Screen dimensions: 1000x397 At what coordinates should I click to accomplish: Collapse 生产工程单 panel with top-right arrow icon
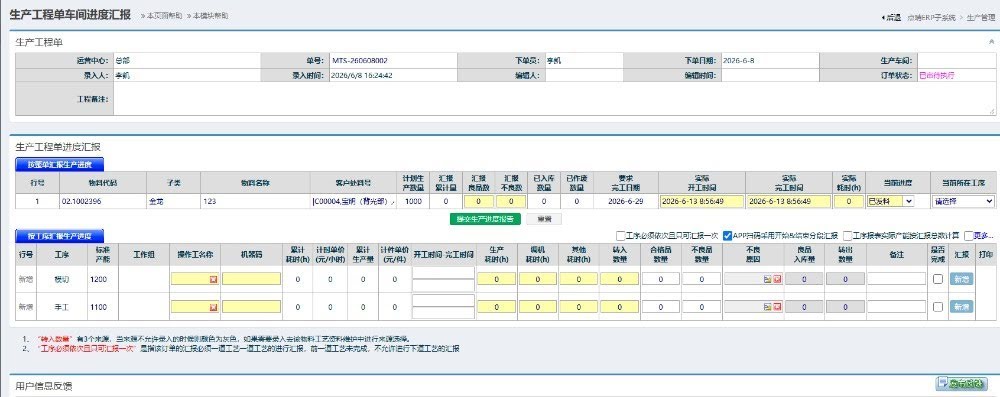click(x=991, y=41)
